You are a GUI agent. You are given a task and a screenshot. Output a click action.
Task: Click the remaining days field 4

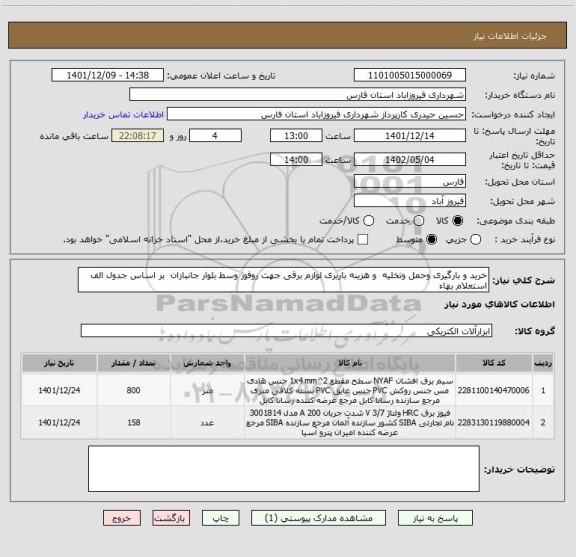[x=215, y=136]
